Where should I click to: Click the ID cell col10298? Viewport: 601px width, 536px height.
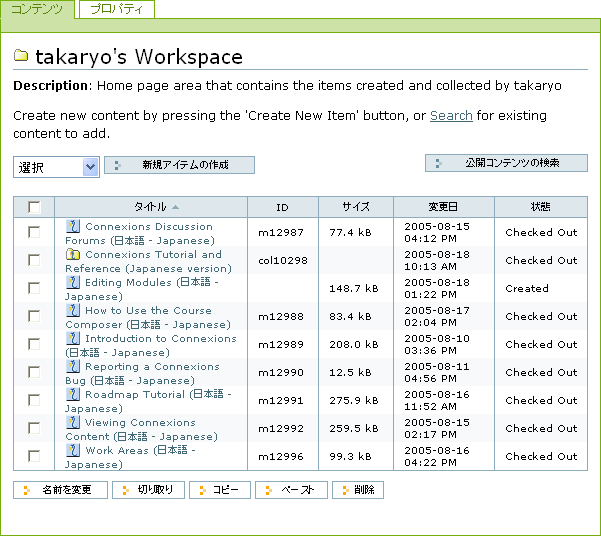click(283, 260)
